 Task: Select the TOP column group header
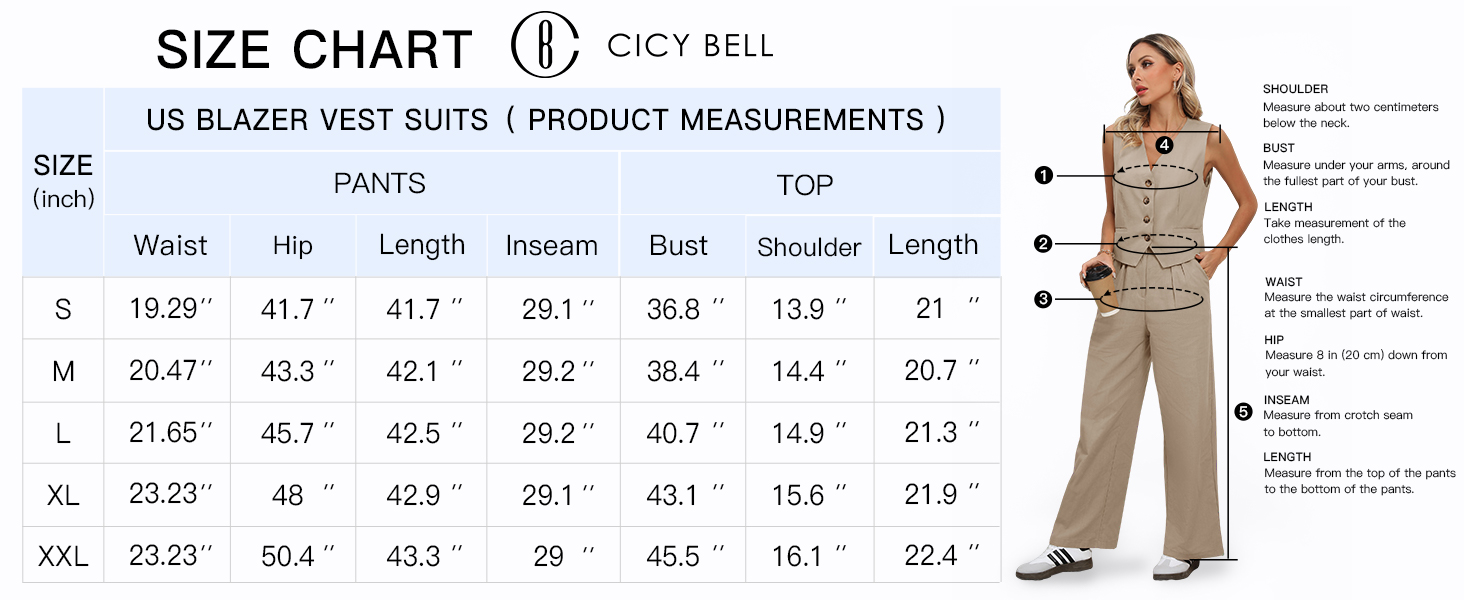pos(805,186)
